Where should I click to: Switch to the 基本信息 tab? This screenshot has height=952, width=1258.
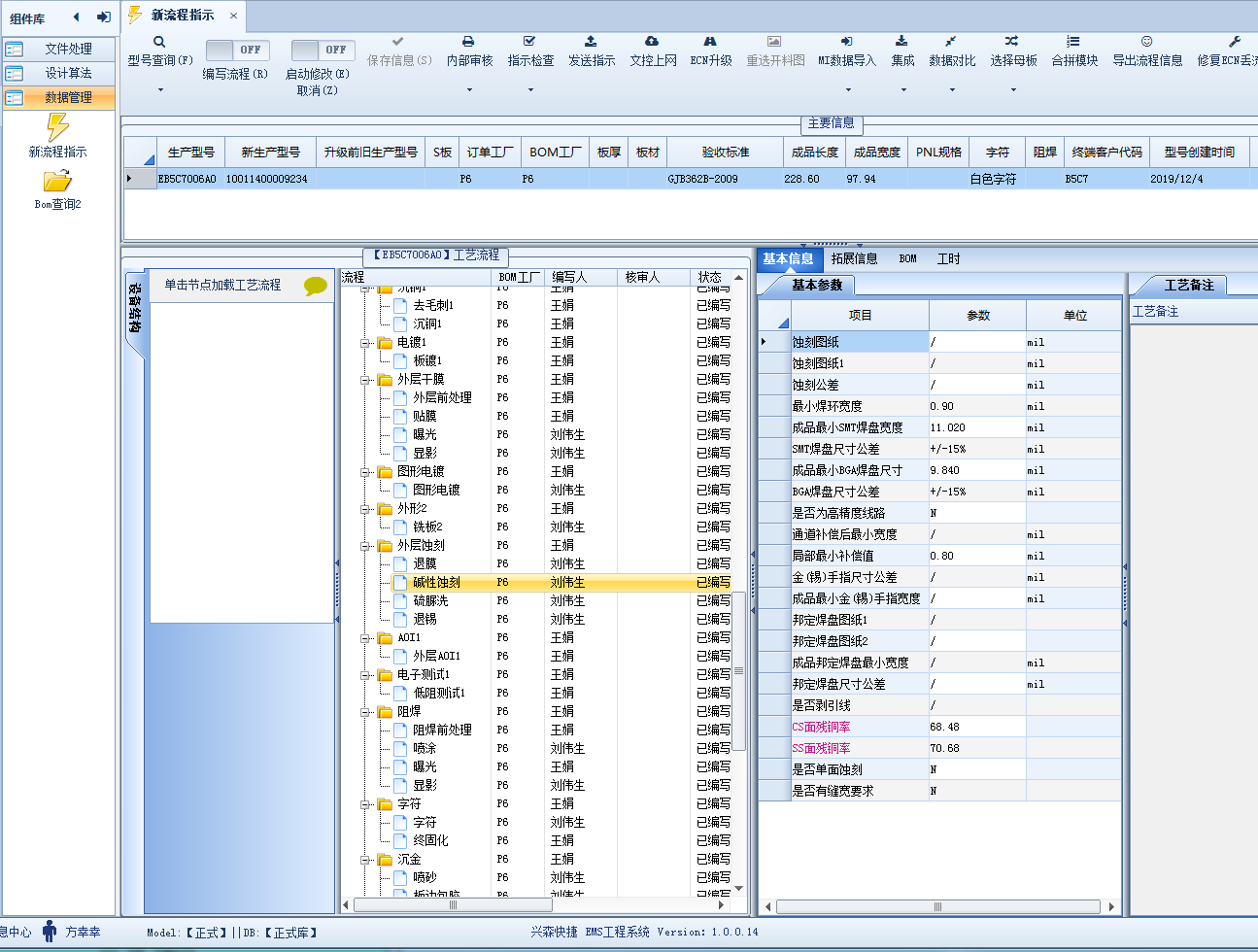point(788,258)
